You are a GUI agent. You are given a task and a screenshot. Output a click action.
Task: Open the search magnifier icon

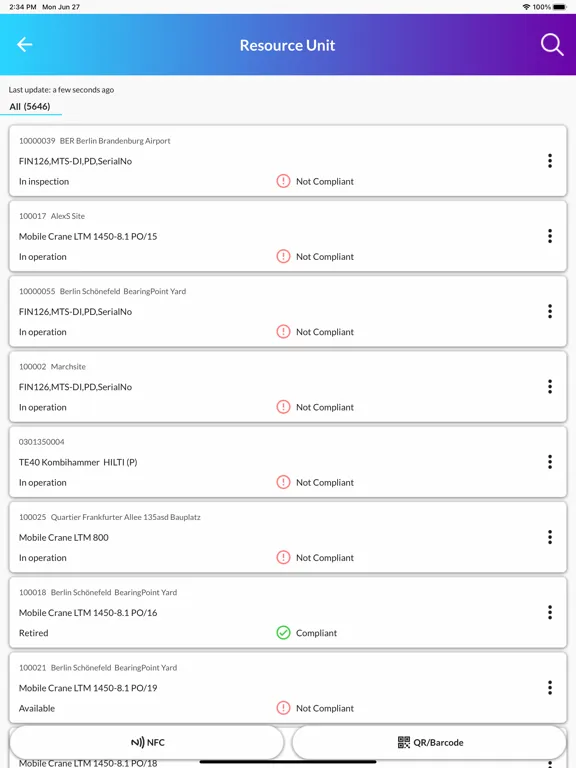pos(552,45)
